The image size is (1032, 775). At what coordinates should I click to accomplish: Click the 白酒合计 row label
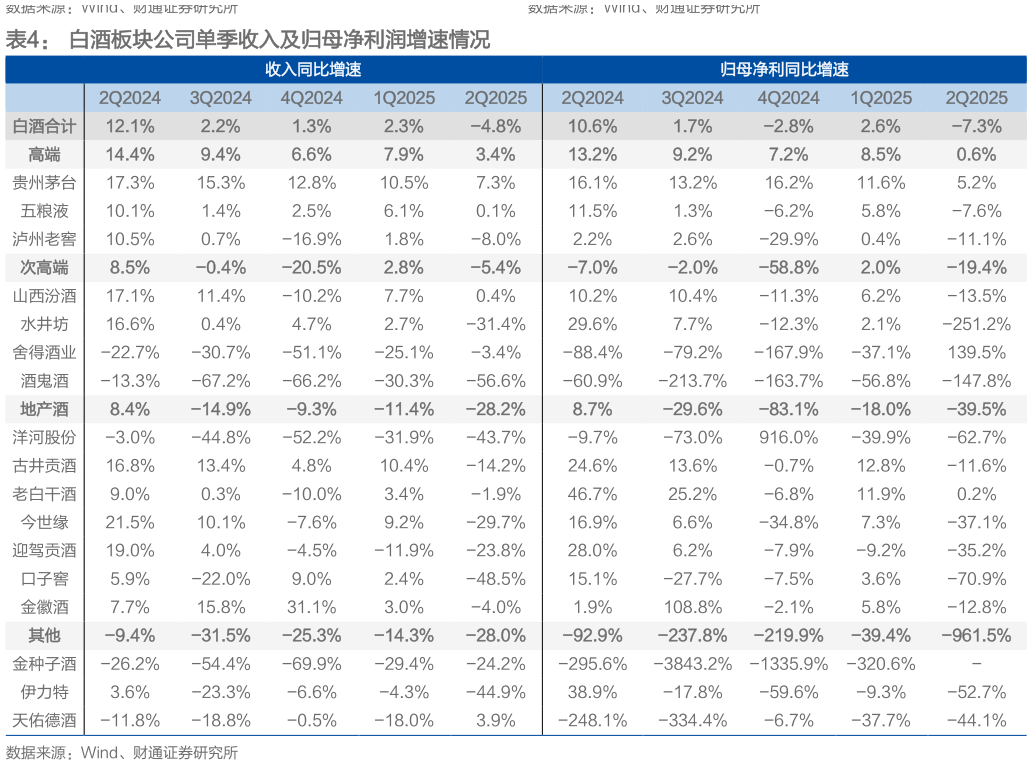pos(44,126)
